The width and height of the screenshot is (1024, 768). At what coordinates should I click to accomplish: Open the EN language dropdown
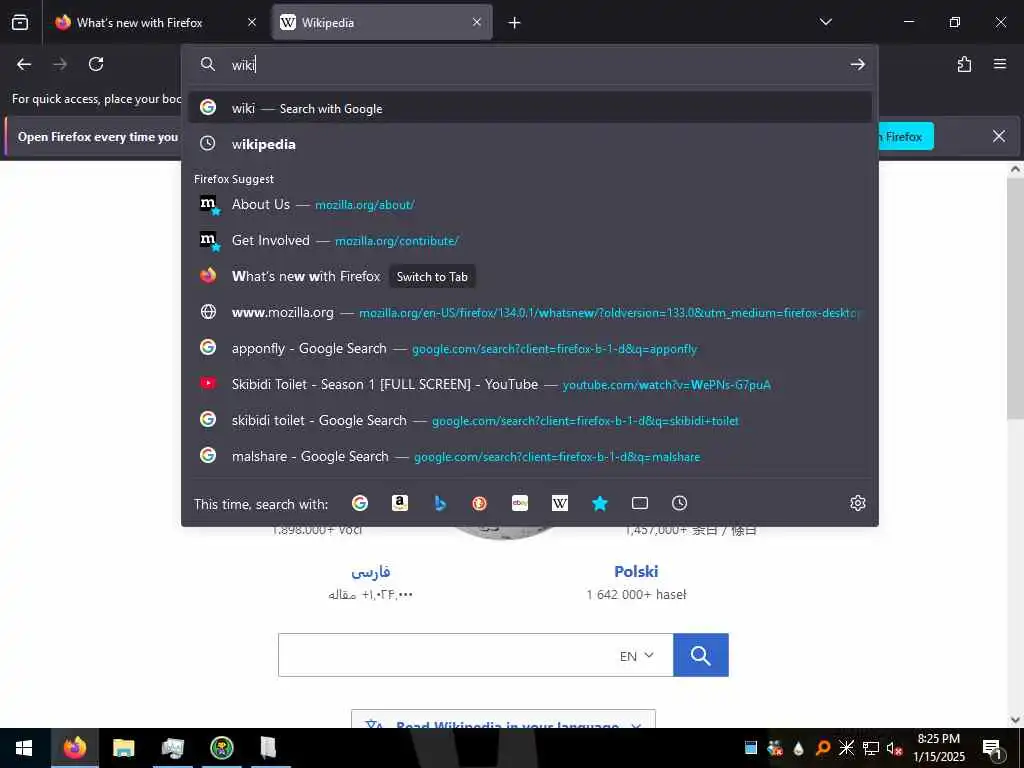pos(637,656)
